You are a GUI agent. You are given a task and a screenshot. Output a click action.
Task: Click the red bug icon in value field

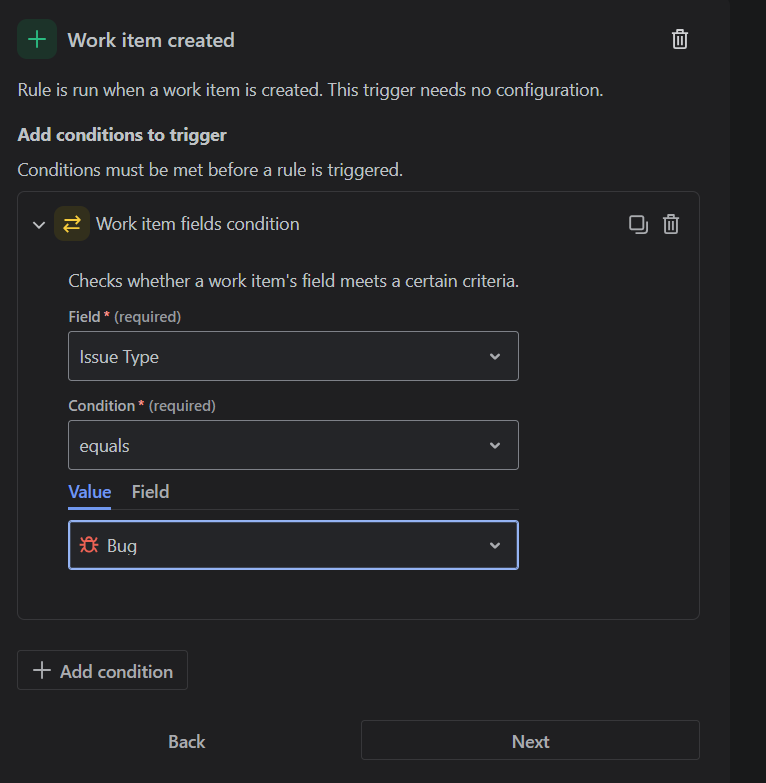[89, 545]
